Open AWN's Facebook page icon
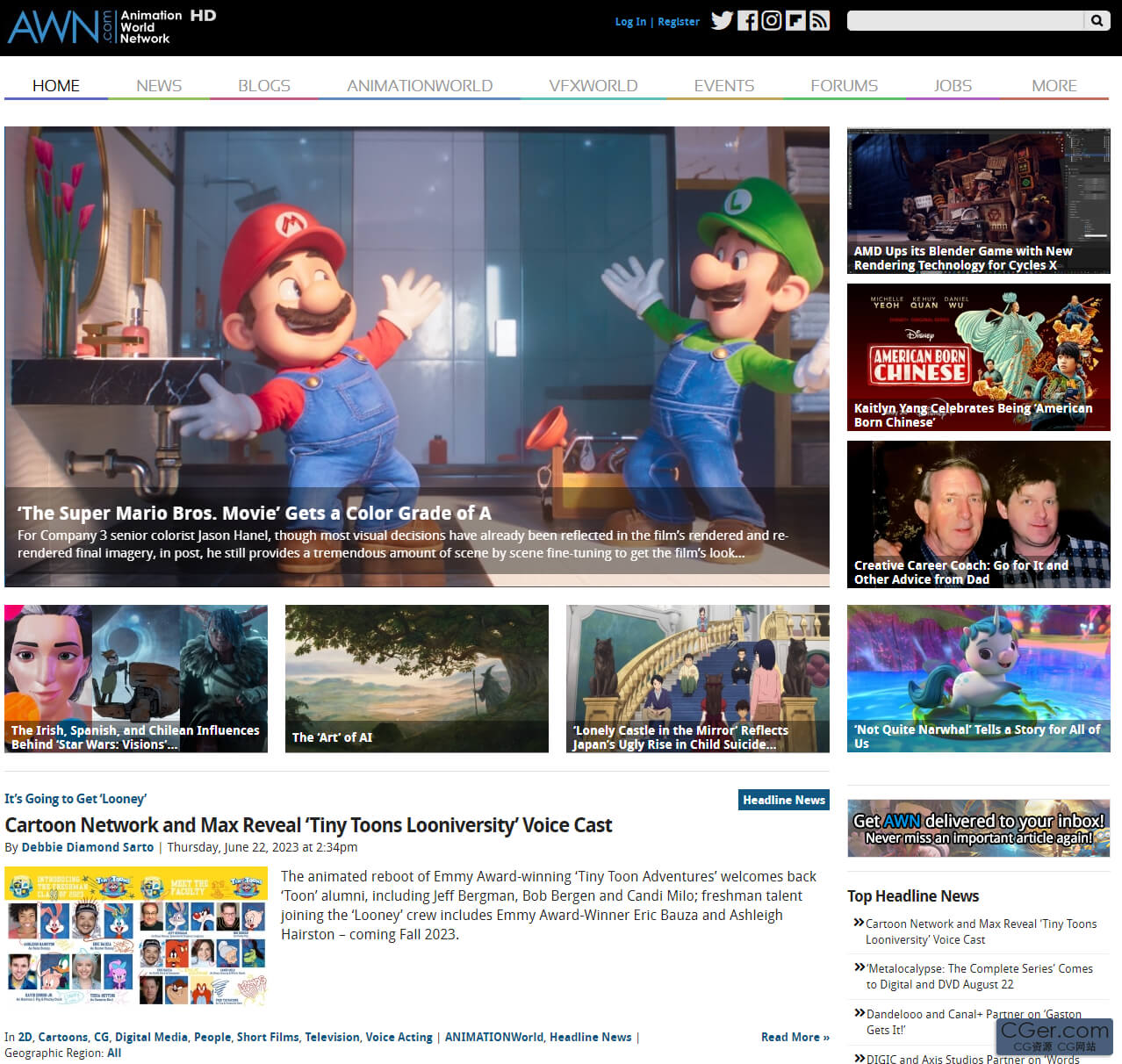This screenshot has height=1064, width=1122. coord(747,20)
